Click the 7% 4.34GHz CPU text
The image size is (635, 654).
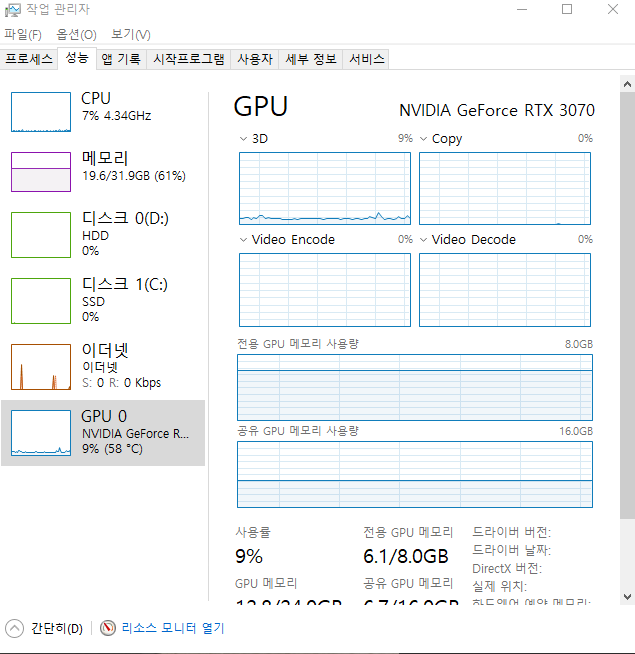pos(117,116)
